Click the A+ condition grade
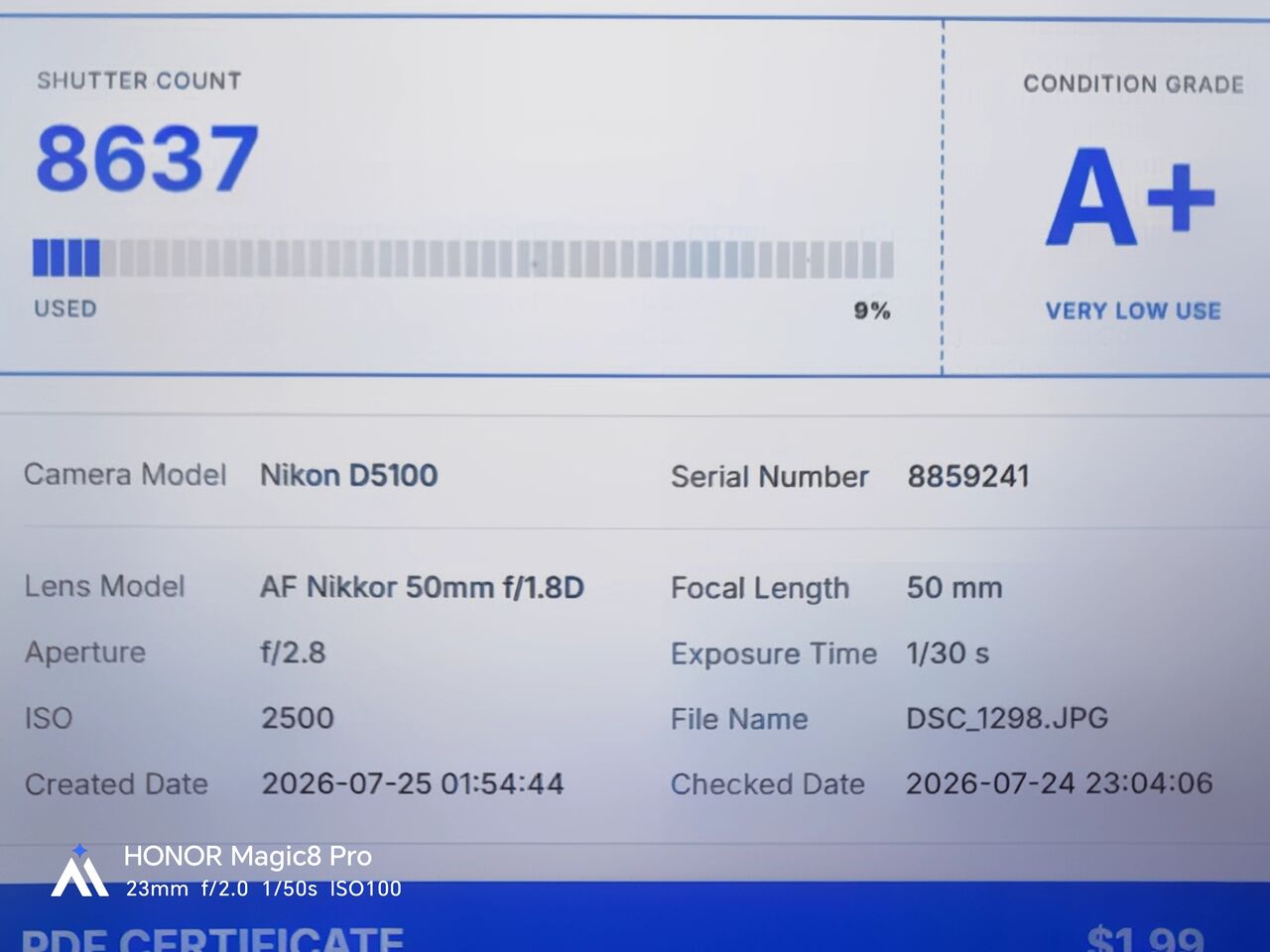 [x=1130, y=197]
